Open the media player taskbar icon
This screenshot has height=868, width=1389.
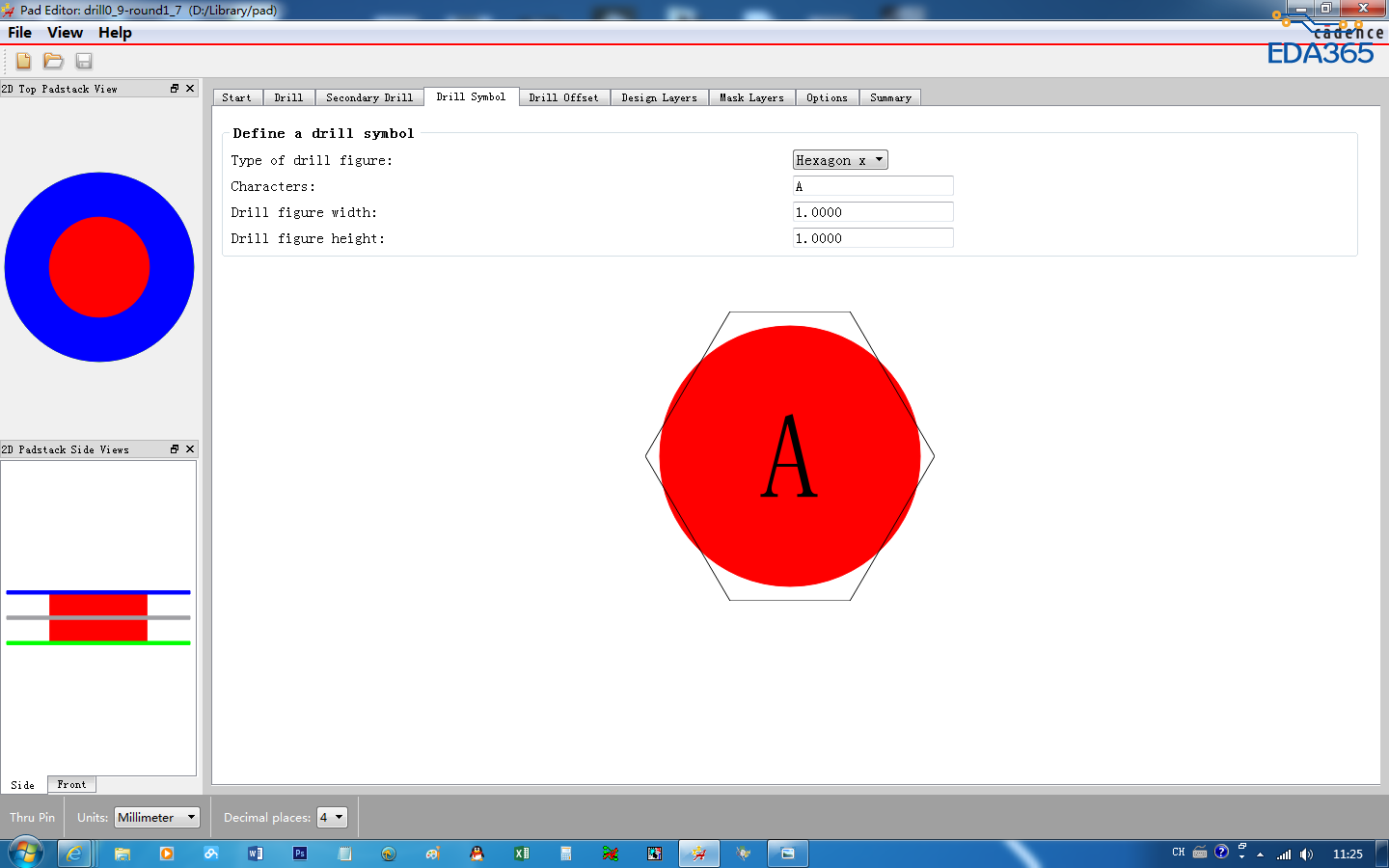tap(167, 854)
